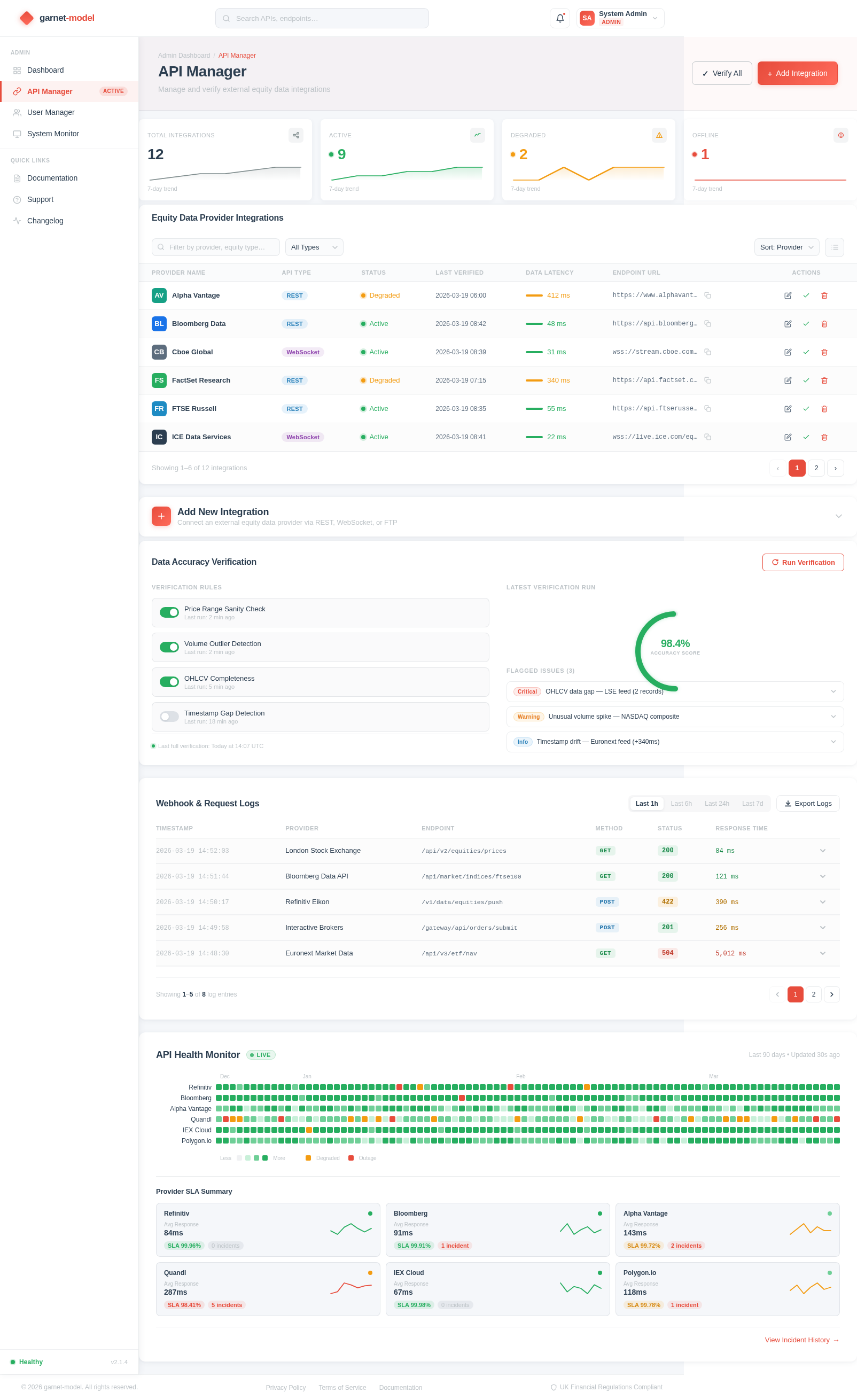This screenshot has width=857, height=1400.
Task: Disable Price Range Sanity Check
Action: click(169, 612)
